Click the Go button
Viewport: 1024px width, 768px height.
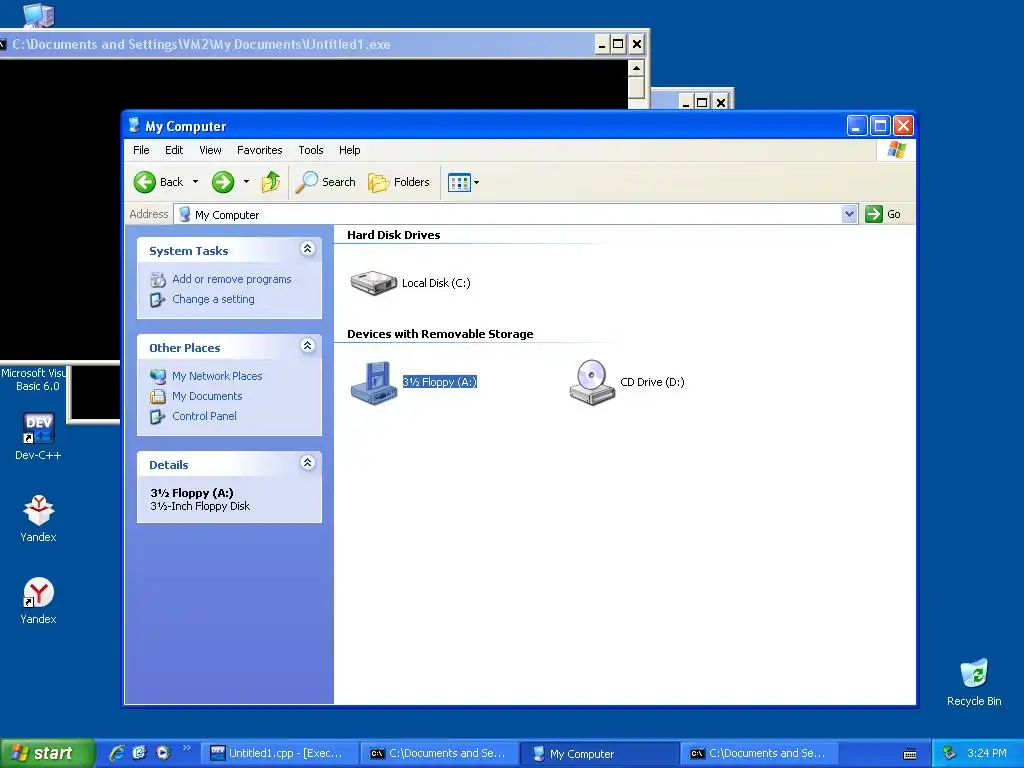(x=883, y=214)
